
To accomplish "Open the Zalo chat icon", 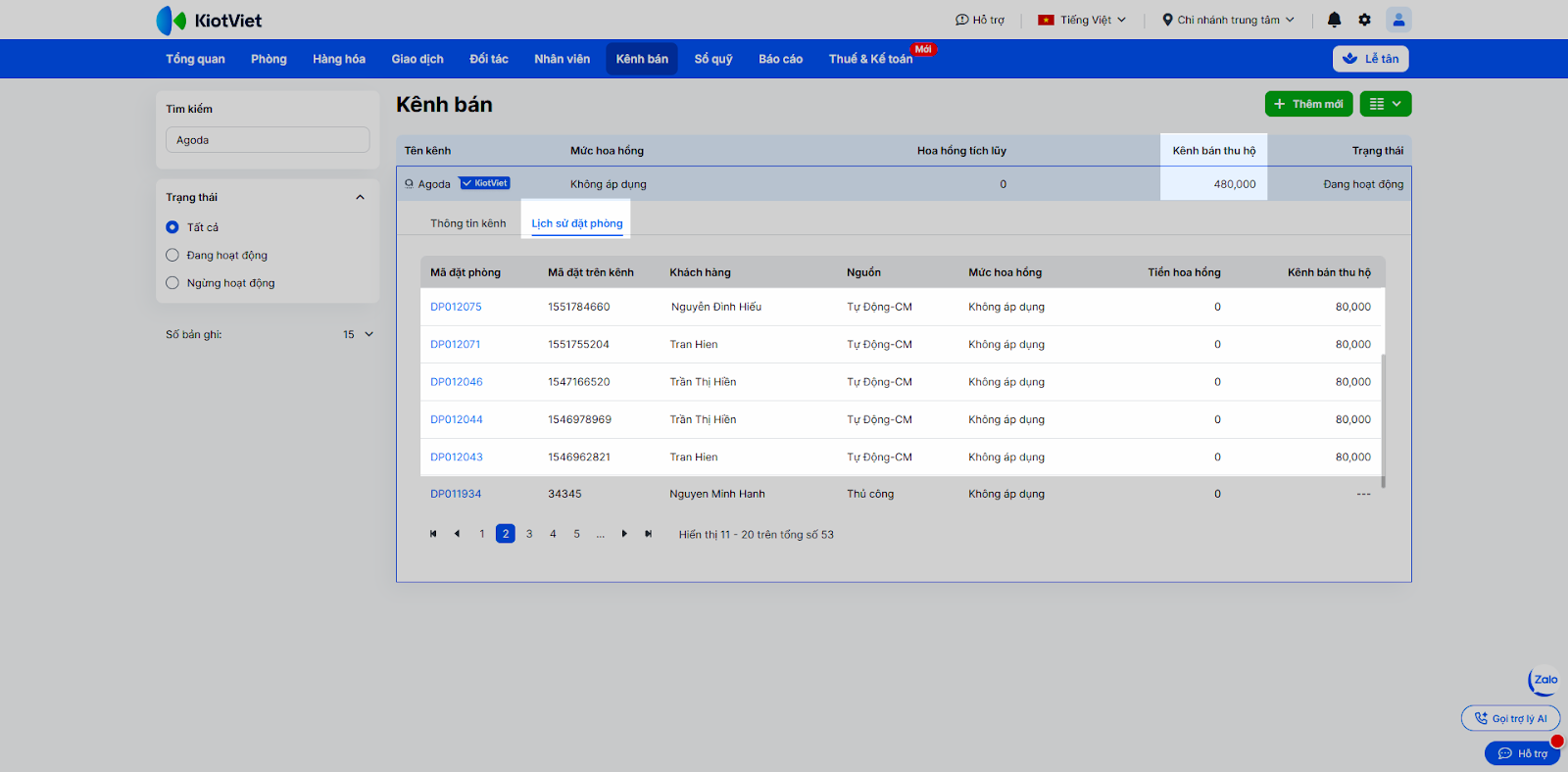I will coord(1544,680).
